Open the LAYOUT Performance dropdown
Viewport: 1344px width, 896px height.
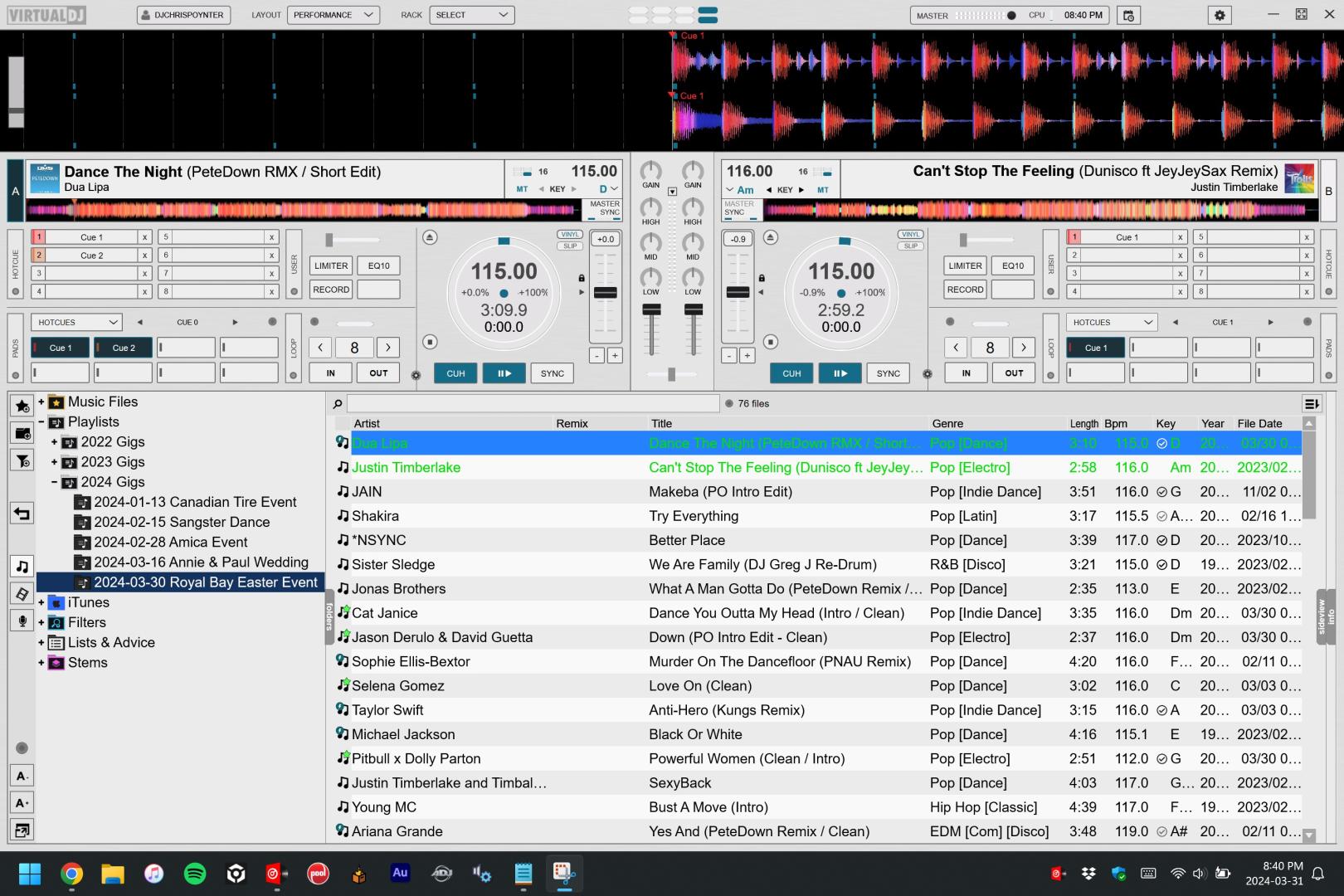pos(334,15)
